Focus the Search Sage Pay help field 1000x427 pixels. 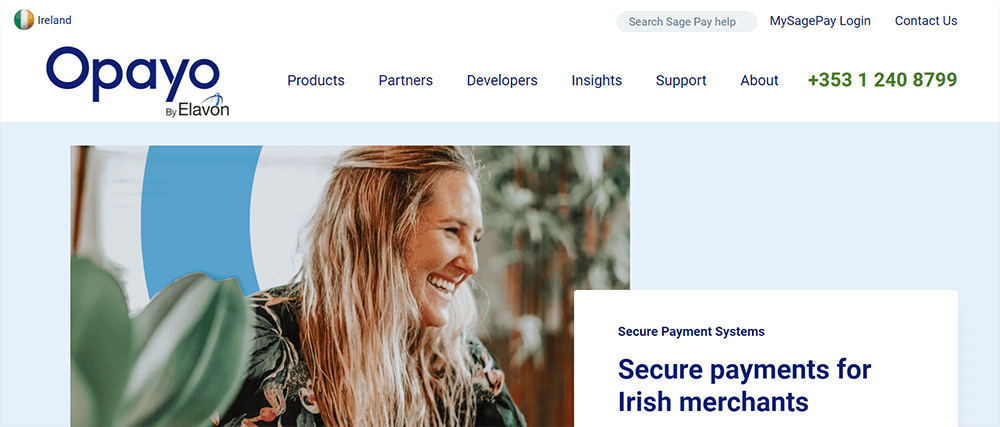click(686, 22)
